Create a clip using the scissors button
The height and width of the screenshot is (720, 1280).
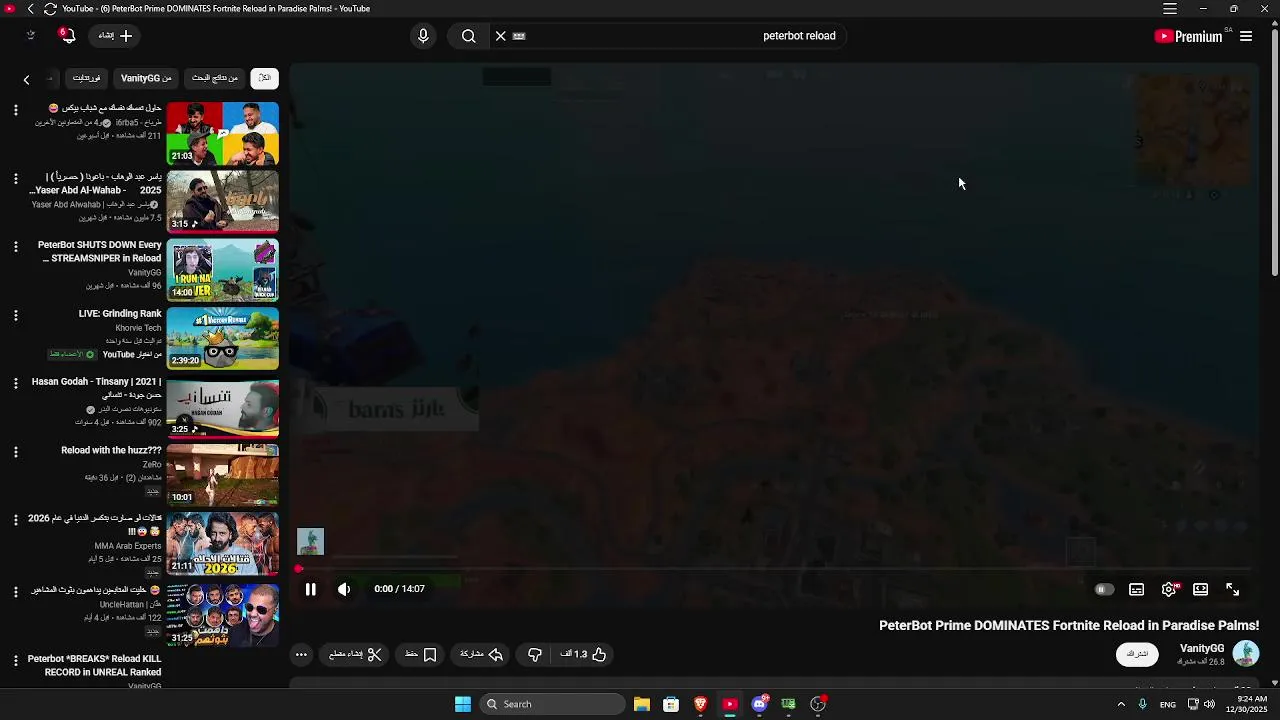coord(356,654)
